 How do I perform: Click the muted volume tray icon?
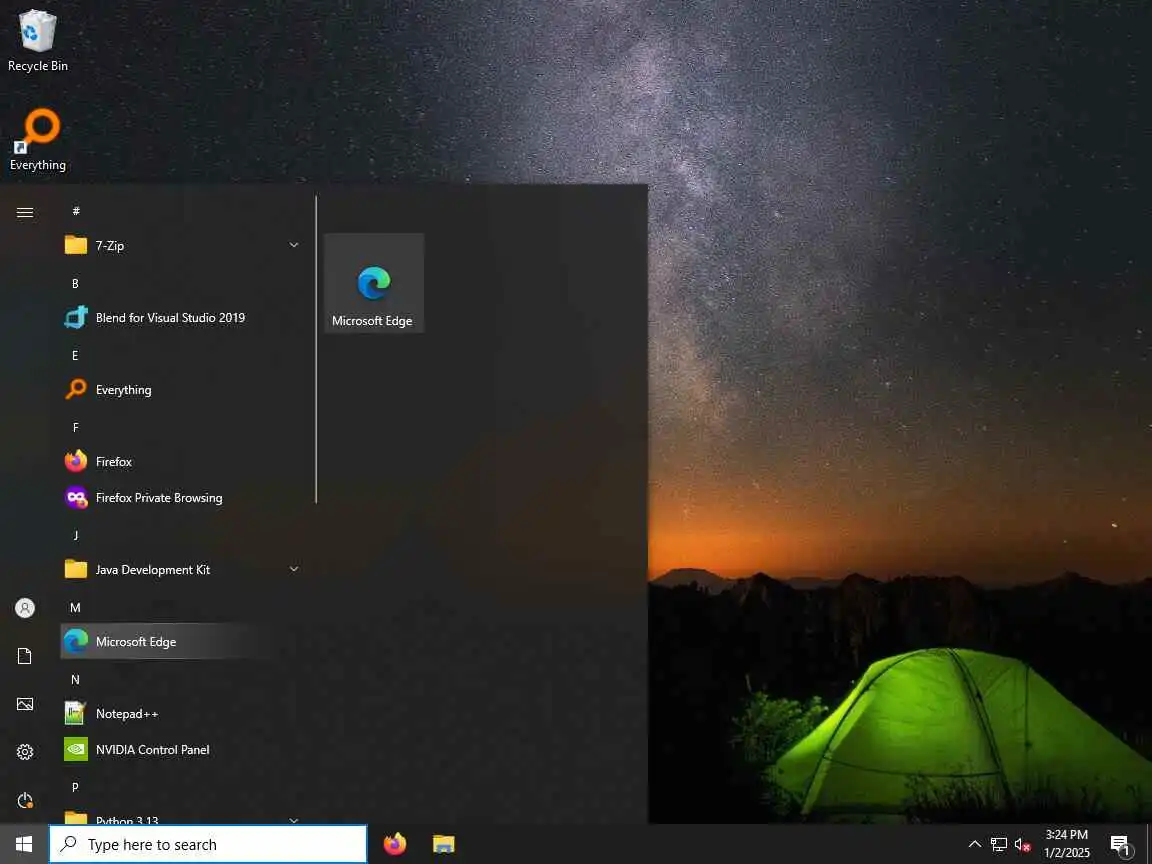coord(1022,844)
